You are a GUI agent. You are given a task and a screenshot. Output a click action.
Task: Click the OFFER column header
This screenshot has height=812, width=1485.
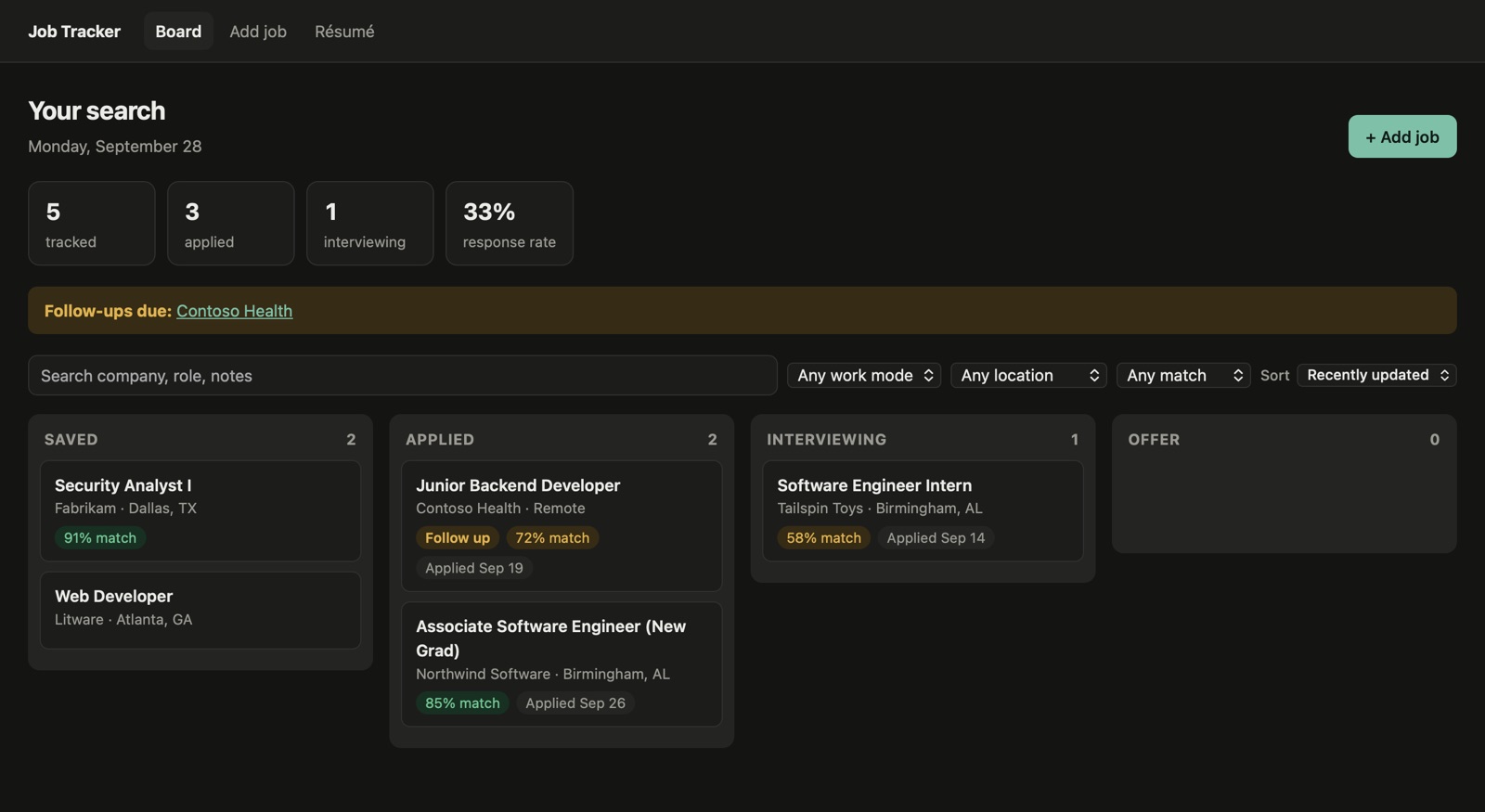(1154, 439)
